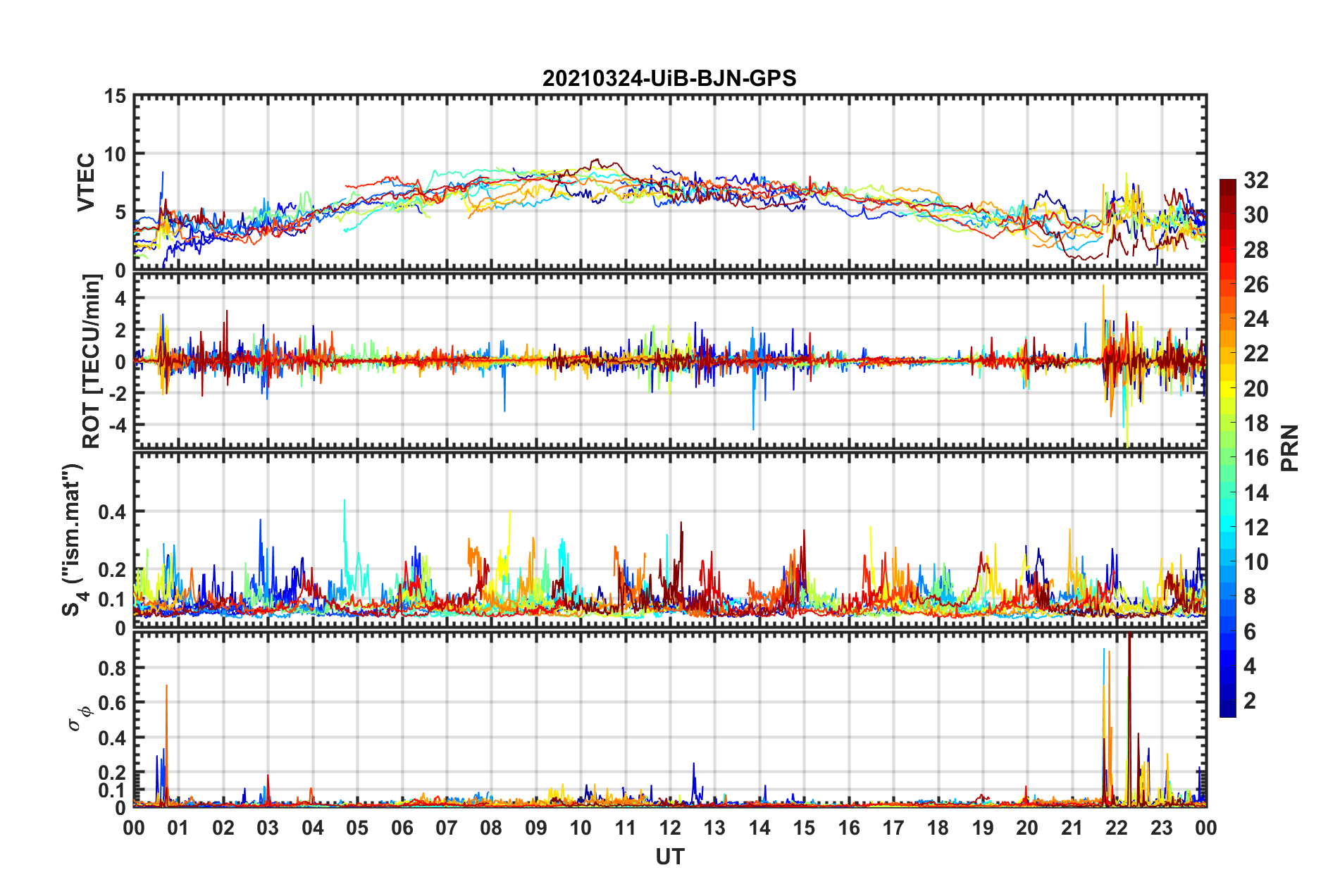Select VTEC axis tick value 15
1340x896 pixels.
click(x=114, y=96)
